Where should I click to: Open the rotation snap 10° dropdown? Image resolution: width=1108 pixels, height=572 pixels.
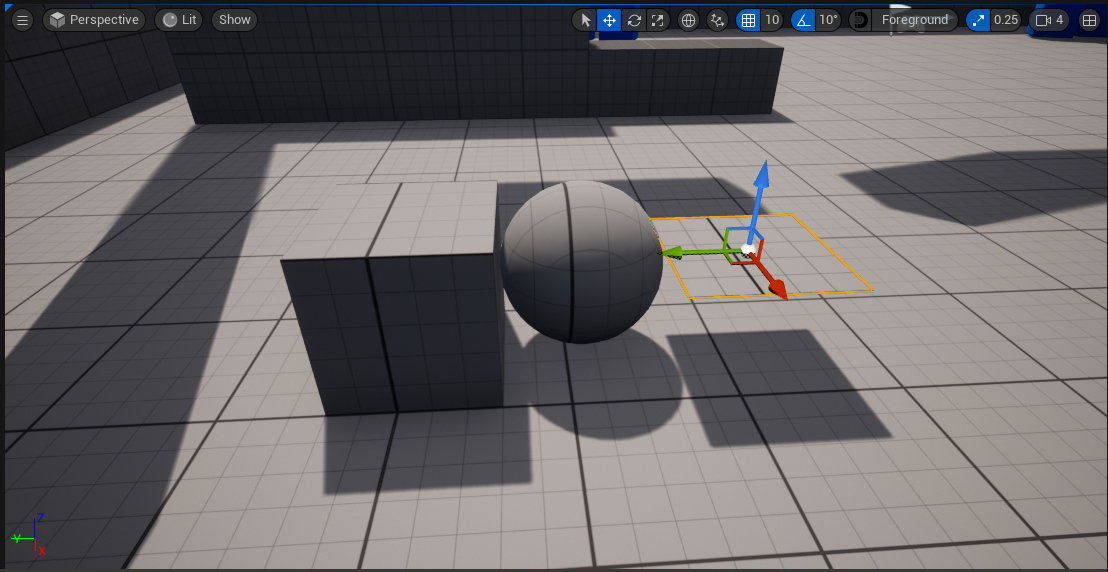pos(827,20)
